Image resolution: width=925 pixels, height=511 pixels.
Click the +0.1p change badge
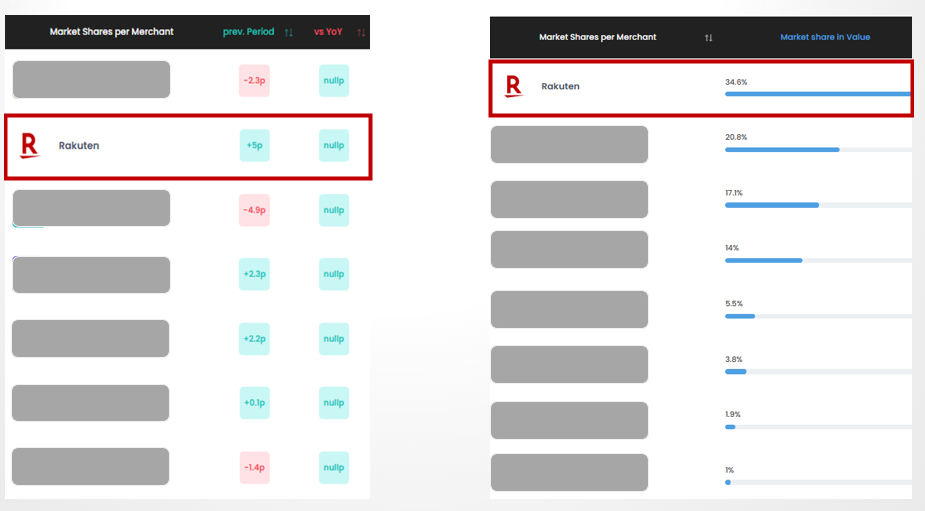coord(254,402)
